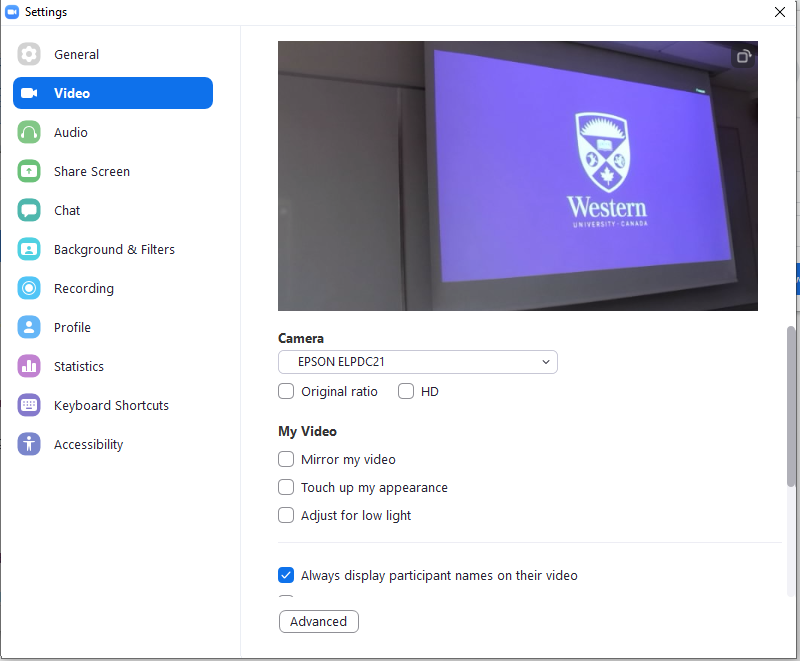Select the Video settings tab
The height and width of the screenshot is (661, 800).
click(113, 93)
